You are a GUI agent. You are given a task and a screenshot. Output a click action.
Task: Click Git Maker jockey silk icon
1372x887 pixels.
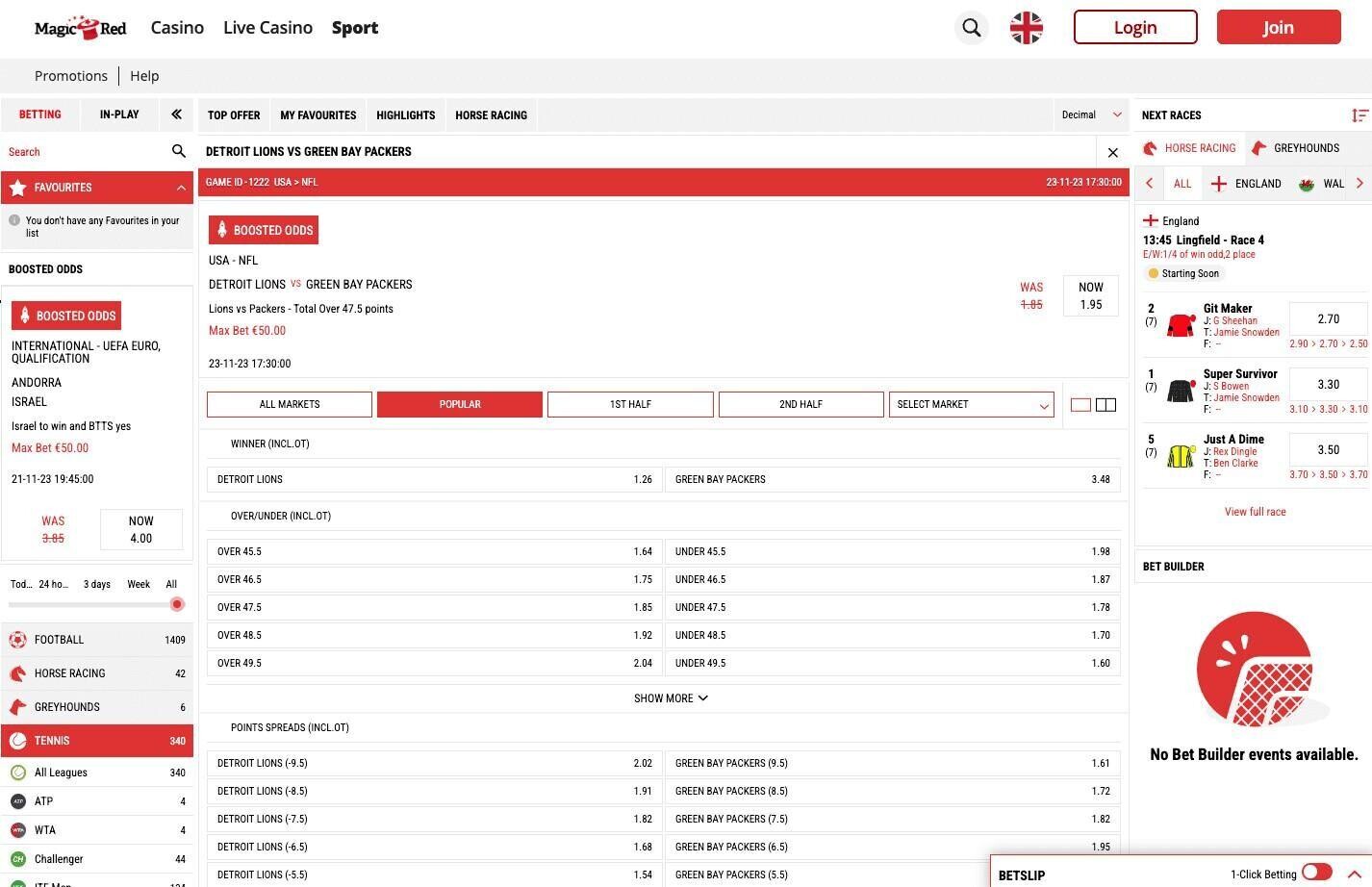pyautogui.click(x=1181, y=325)
